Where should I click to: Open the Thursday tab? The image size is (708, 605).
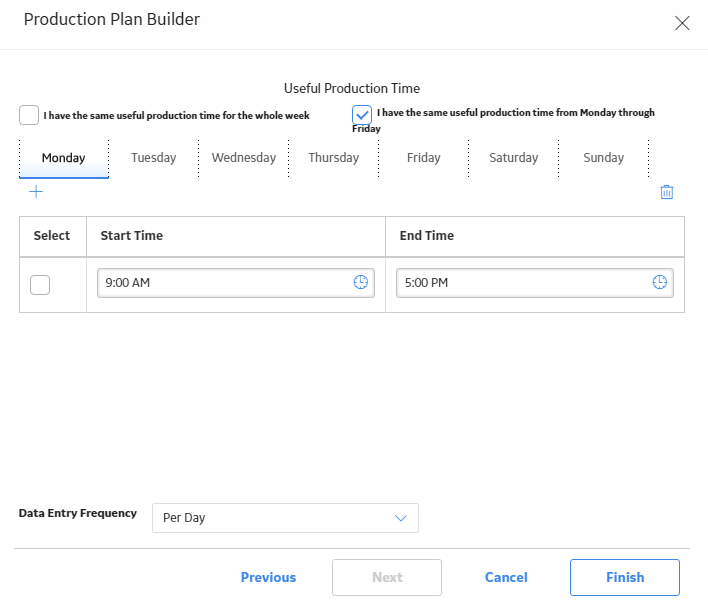[x=334, y=158]
